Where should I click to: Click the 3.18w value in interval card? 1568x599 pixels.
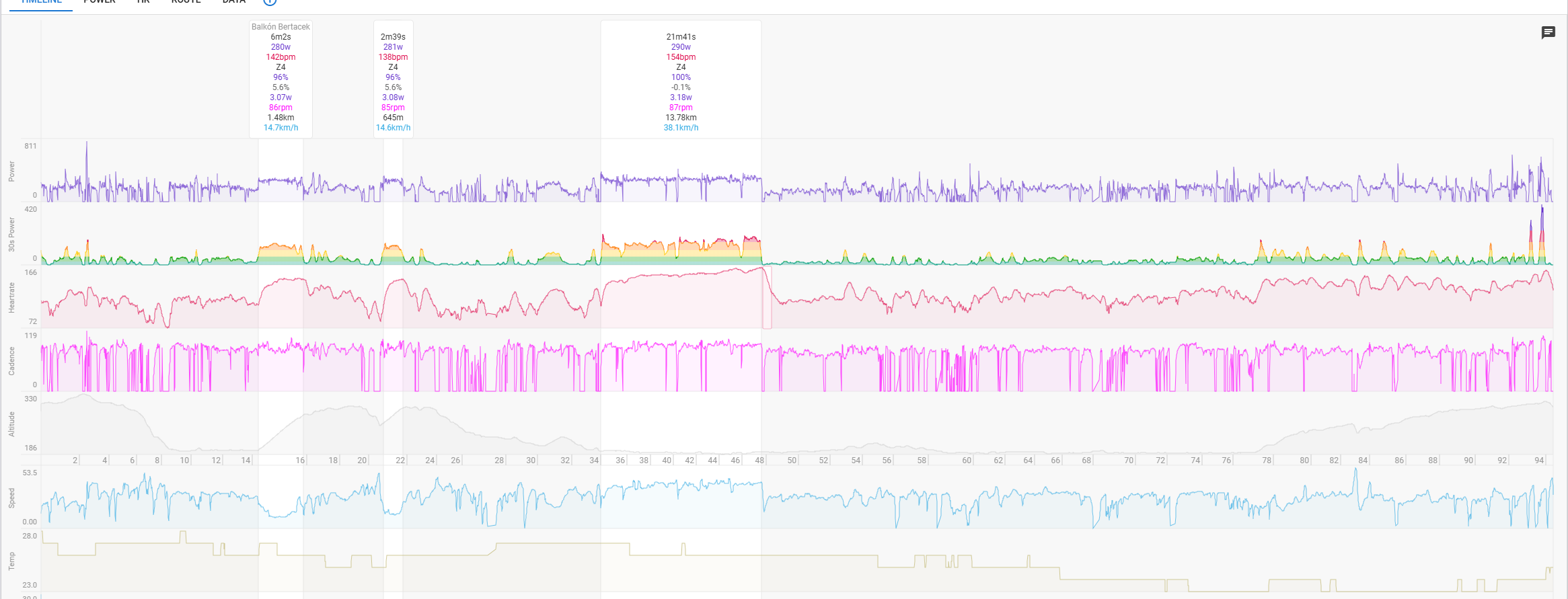[681, 97]
